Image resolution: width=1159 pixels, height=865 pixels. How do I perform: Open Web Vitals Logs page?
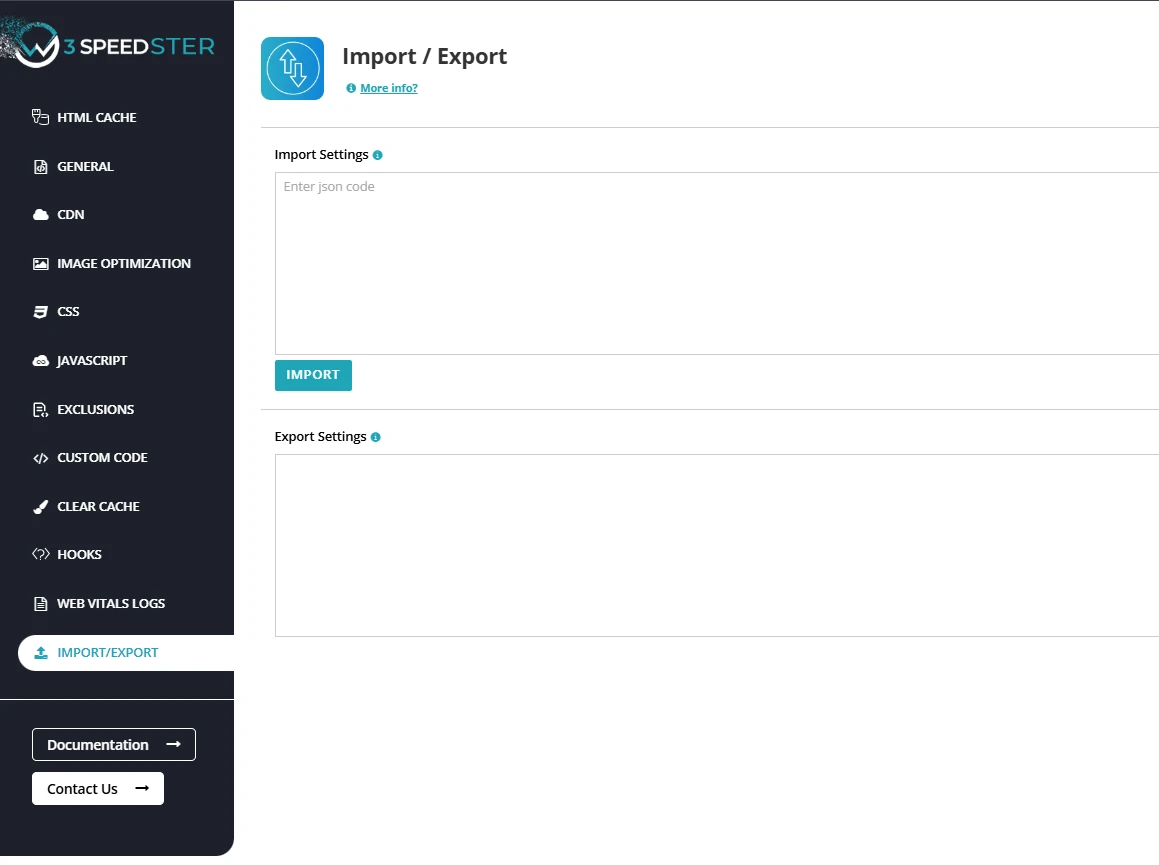(x=110, y=604)
